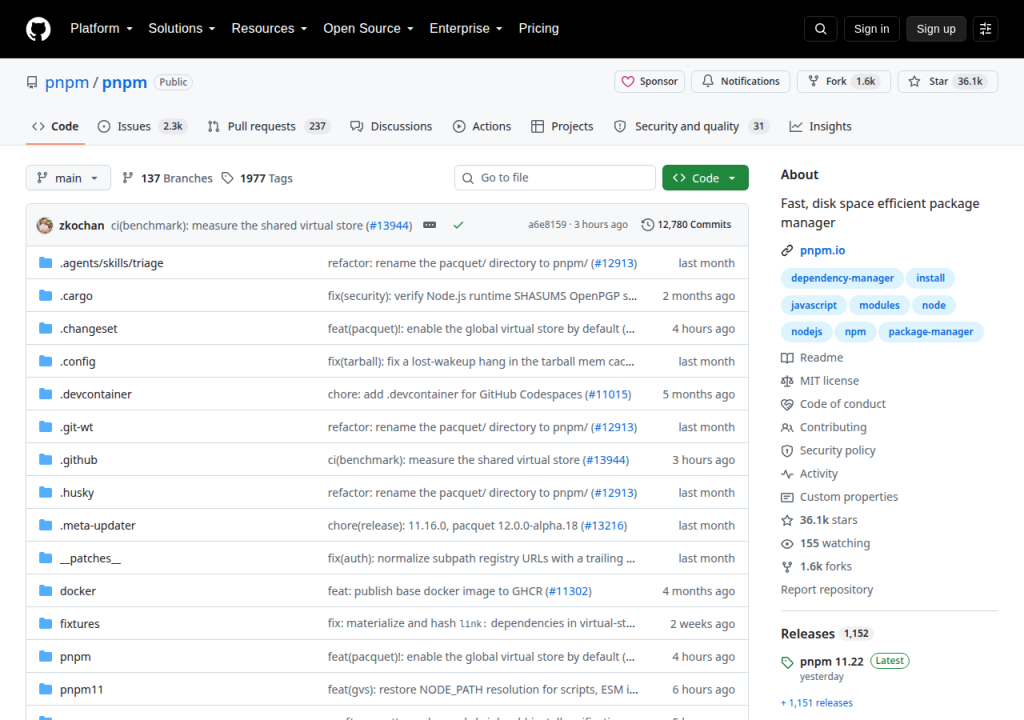
Task: Expand the Platform menu
Action: (x=101, y=29)
